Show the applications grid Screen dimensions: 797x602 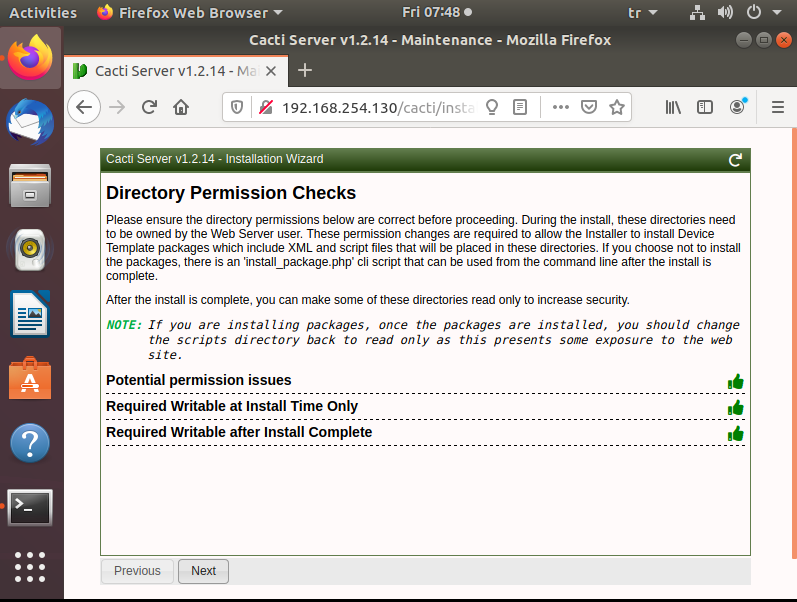(30, 566)
